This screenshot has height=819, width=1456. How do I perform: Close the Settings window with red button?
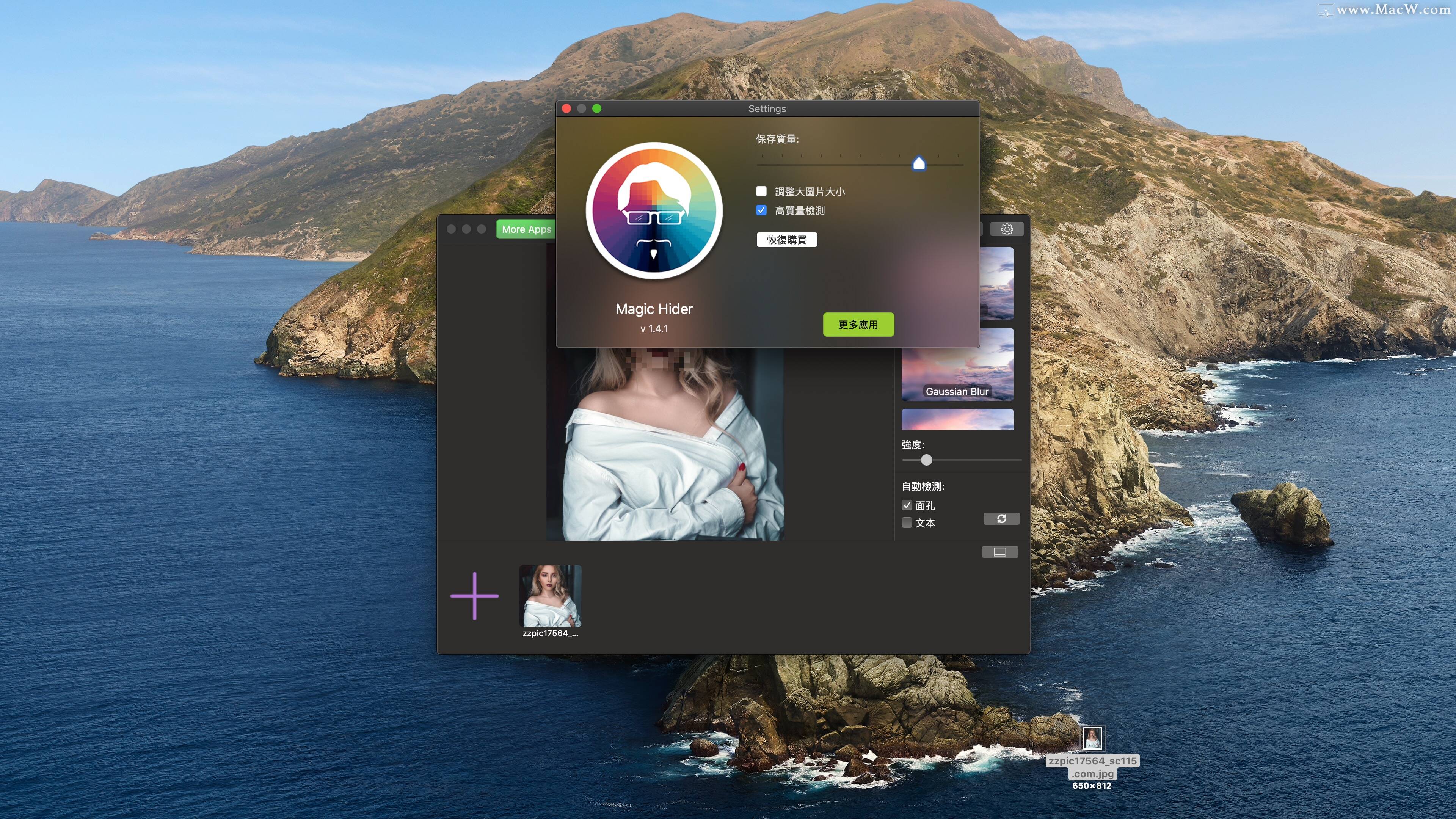pyautogui.click(x=566, y=108)
